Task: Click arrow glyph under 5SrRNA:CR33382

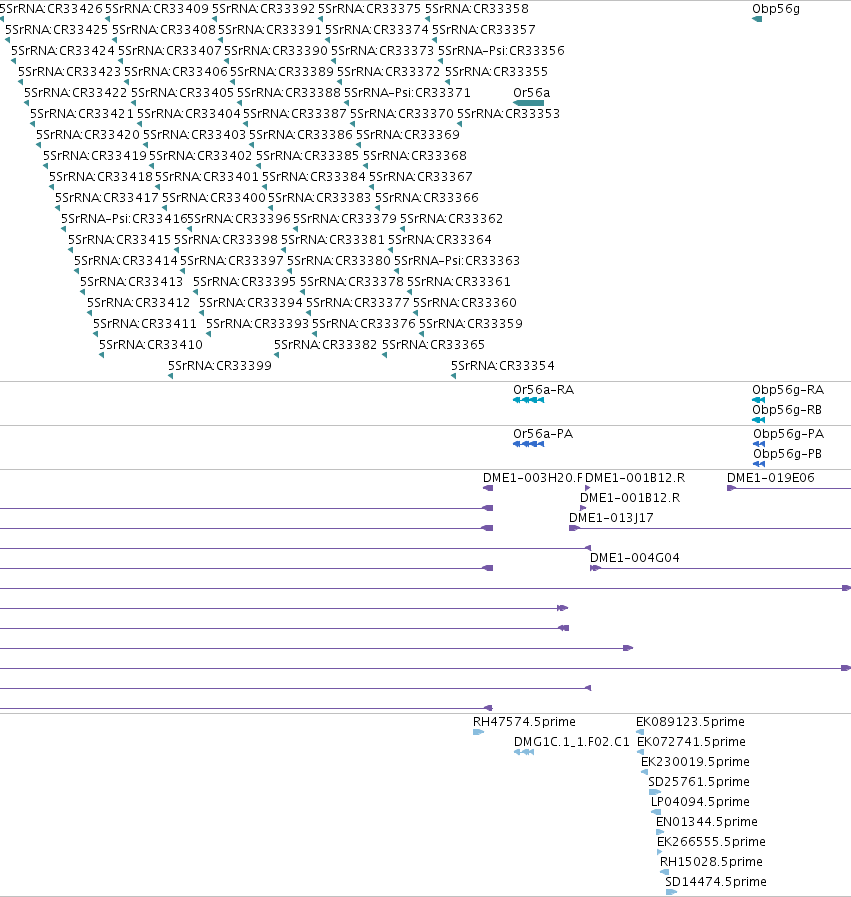Action: (276, 355)
